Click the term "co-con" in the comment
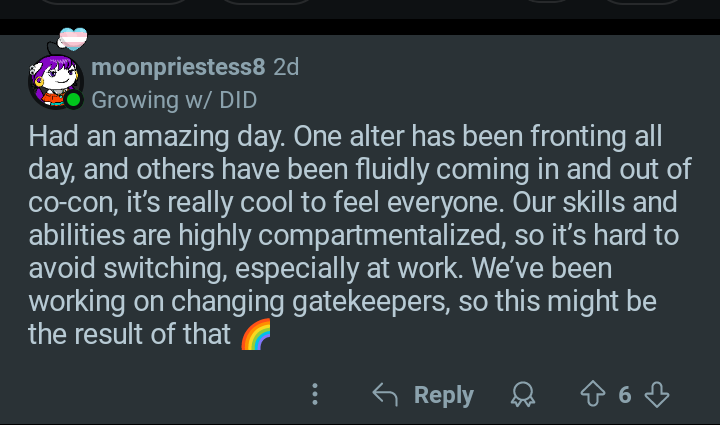 (68, 201)
